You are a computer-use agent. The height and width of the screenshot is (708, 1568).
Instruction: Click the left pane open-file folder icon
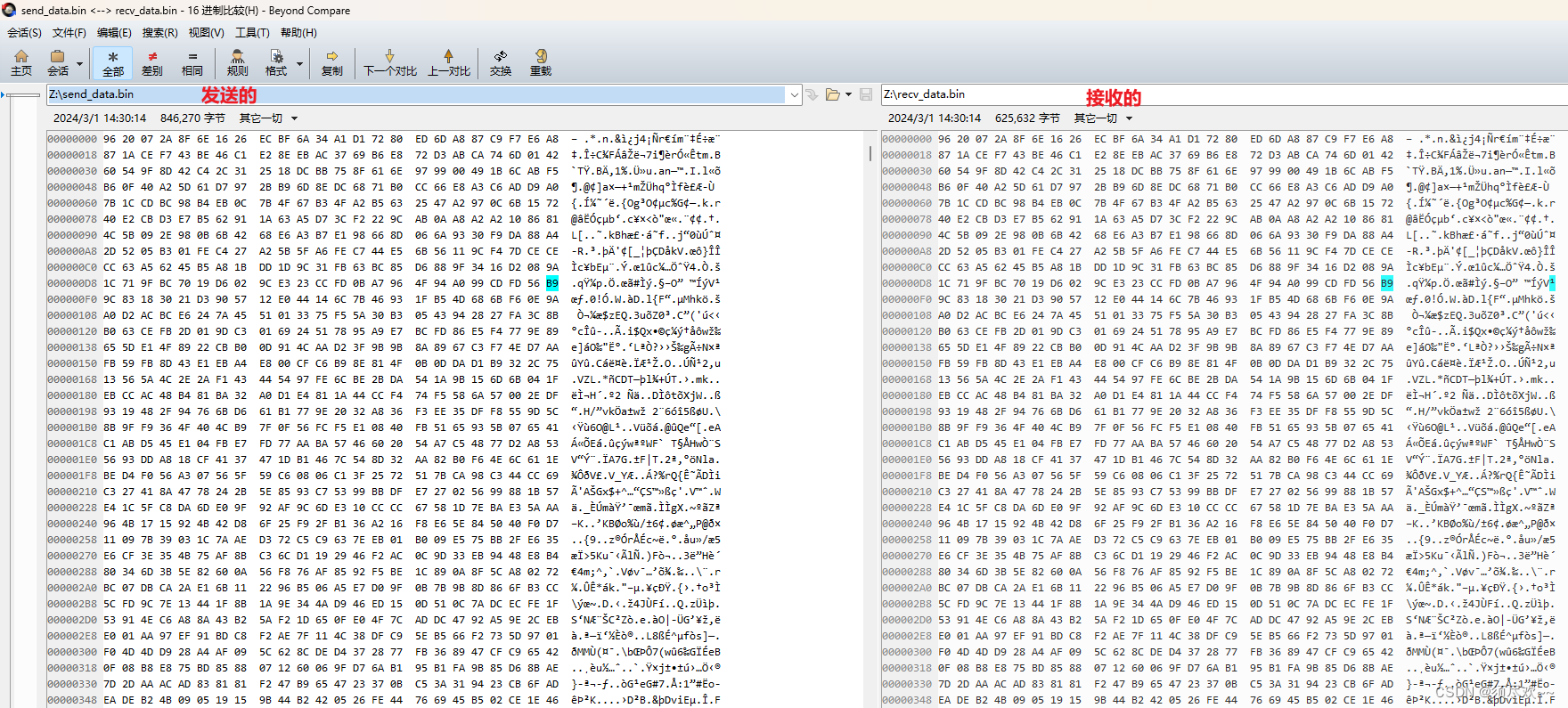833,94
